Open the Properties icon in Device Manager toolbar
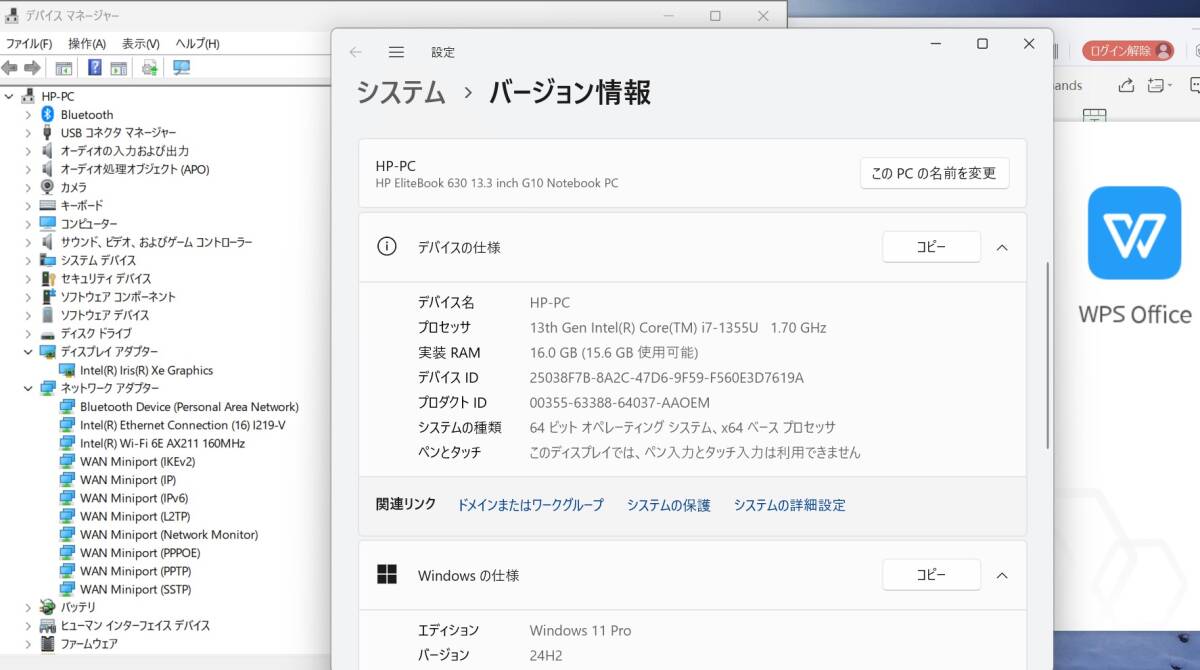1200x670 pixels. [119, 67]
